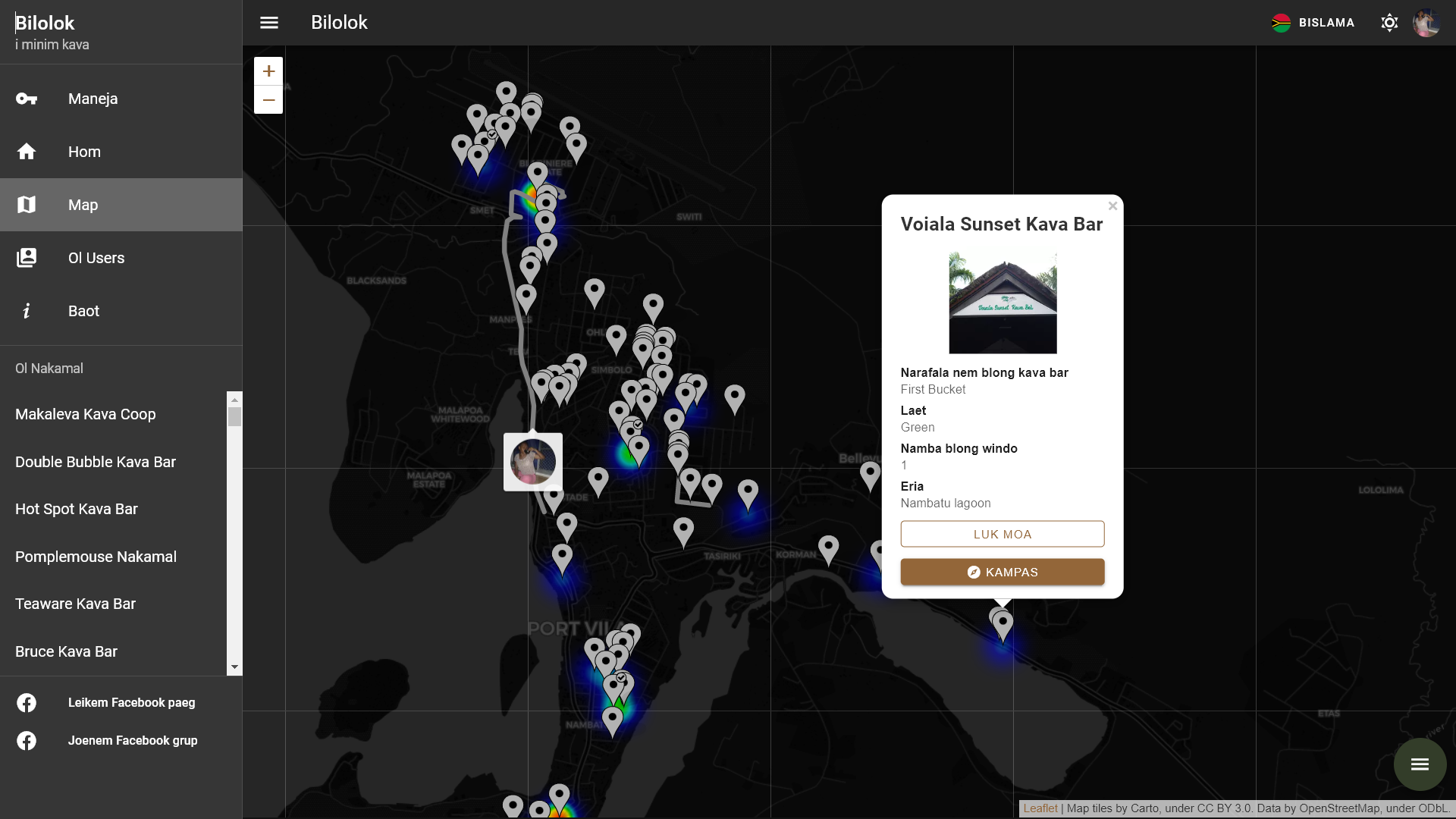
Task: Click the map icon in the sidebar
Action: point(27,205)
